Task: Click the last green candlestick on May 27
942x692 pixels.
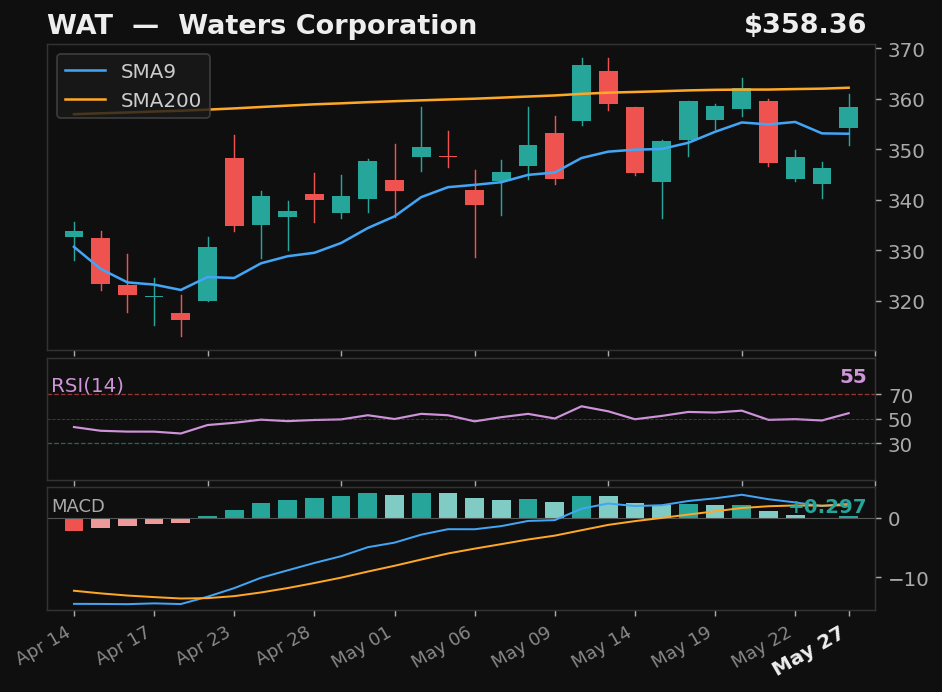Action: (x=849, y=118)
